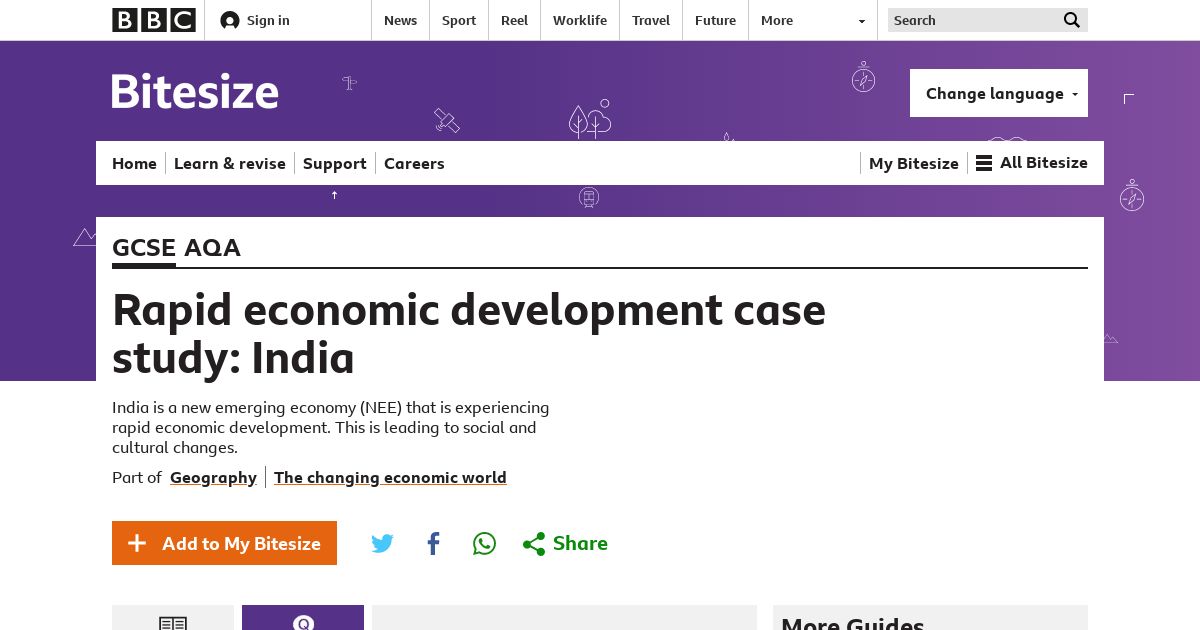1200x630 pixels.
Task: Go to Bitesize Home
Action: (x=134, y=163)
